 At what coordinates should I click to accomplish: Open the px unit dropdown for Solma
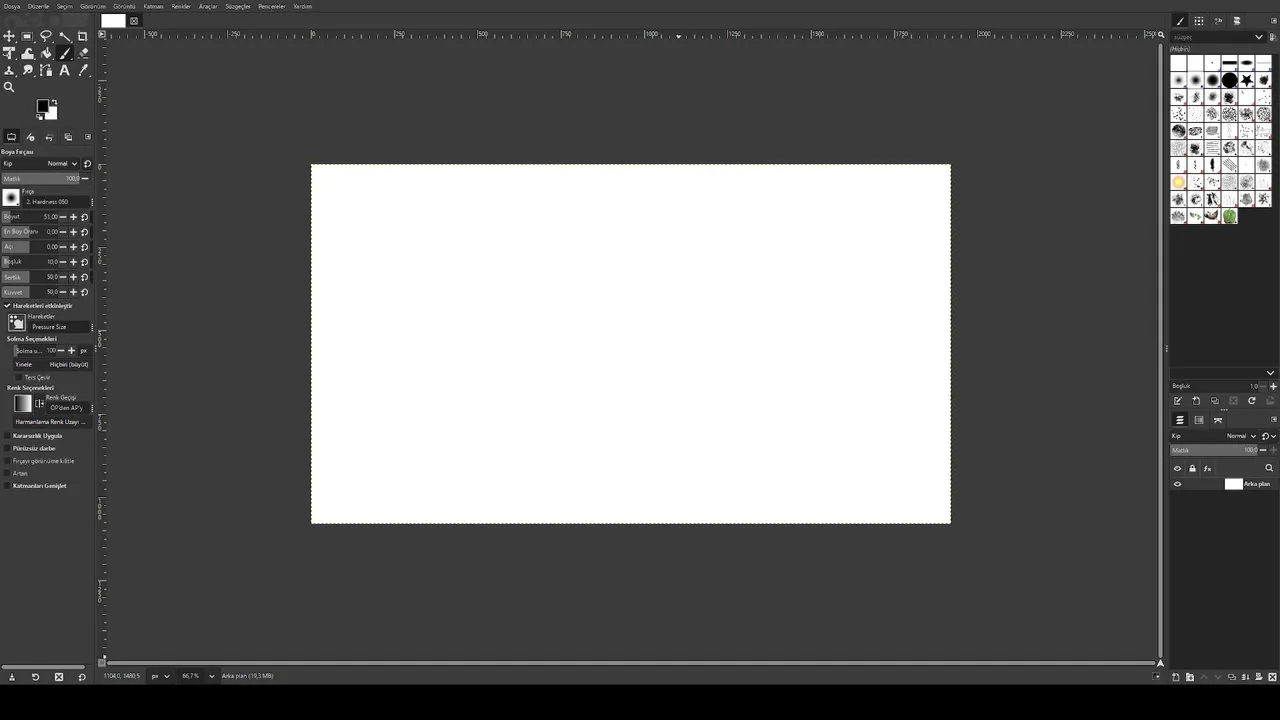click(x=84, y=351)
